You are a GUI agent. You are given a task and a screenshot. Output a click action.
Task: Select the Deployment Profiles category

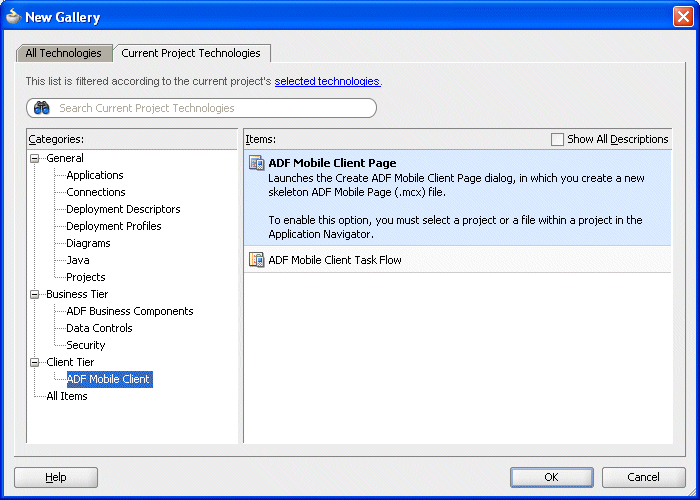[x=113, y=226]
